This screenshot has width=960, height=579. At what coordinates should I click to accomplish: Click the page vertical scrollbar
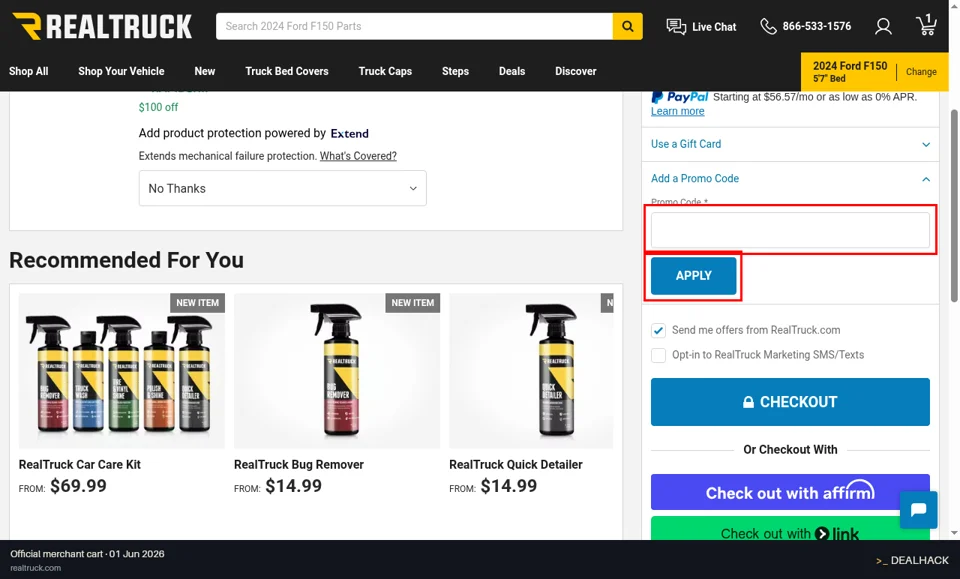pyautogui.click(x=954, y=206)
